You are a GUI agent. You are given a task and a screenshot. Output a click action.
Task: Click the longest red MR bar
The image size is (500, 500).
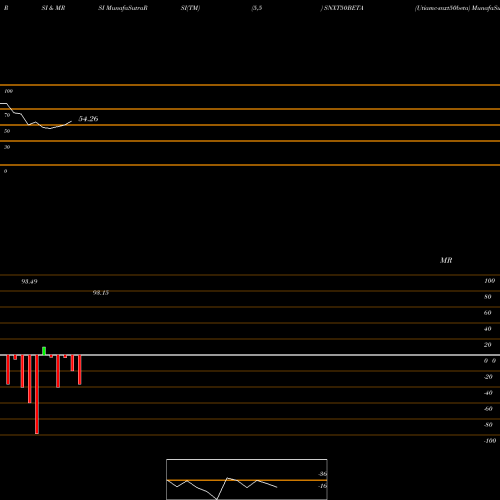click(x=37, y=394)
